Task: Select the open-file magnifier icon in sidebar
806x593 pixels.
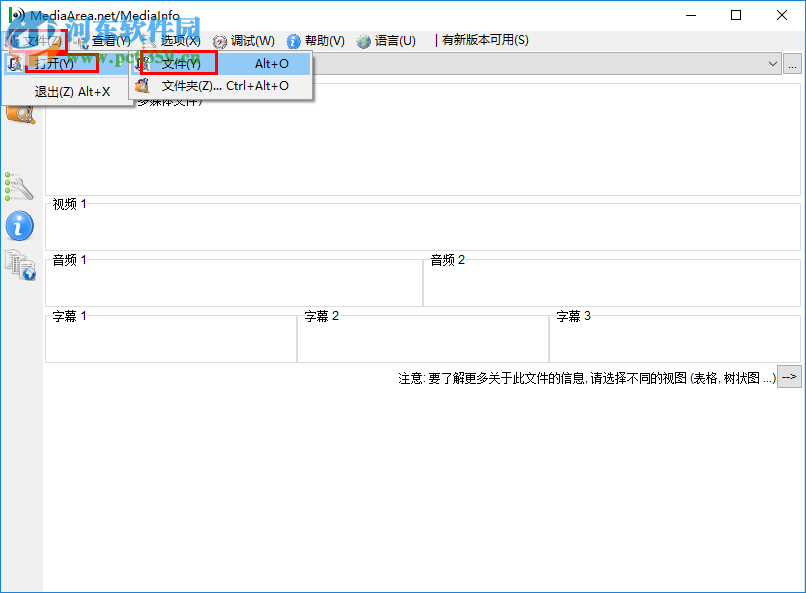Action: click(x=21, y=114)
